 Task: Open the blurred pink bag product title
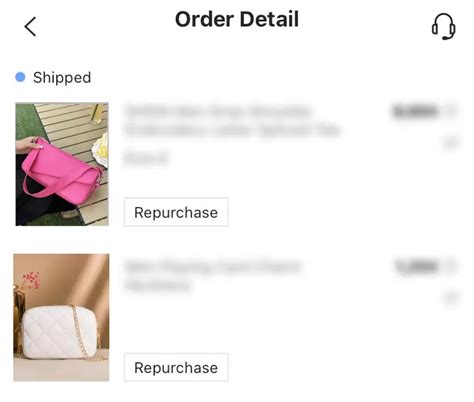pos(232,120)
